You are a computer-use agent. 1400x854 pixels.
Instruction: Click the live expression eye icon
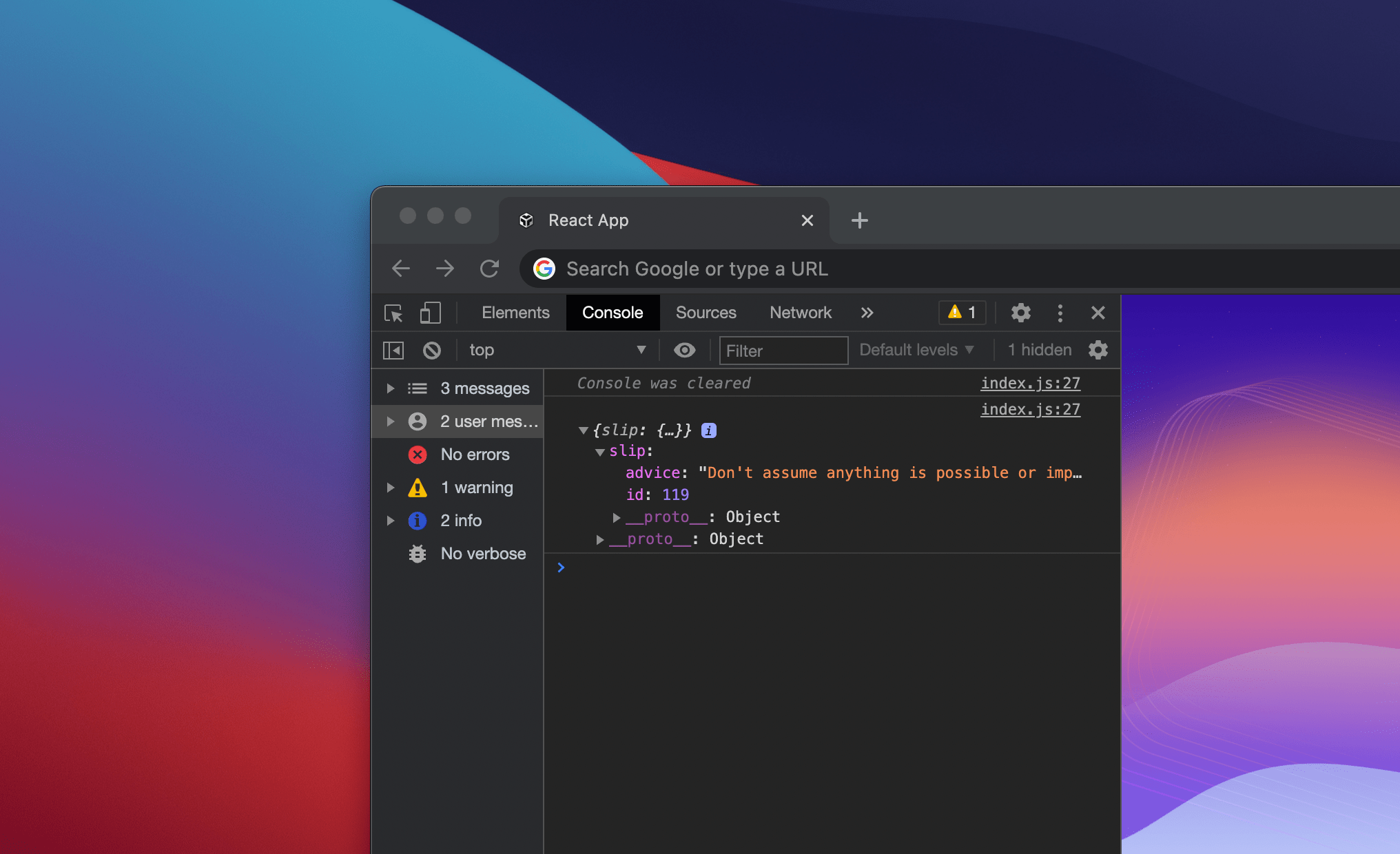(684, 350)
